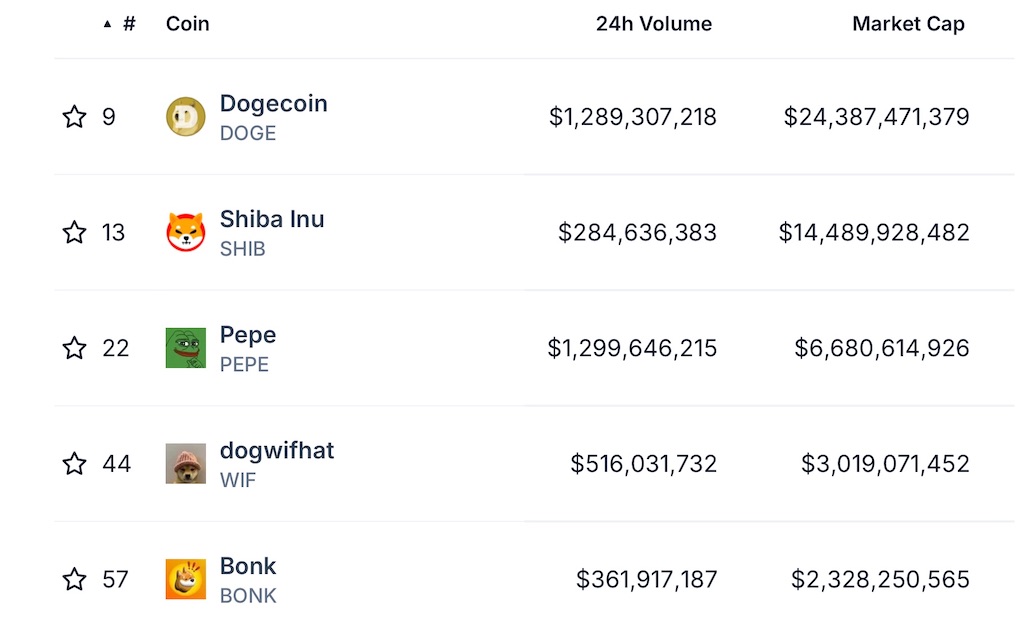Click the Shiba Inu coin logo
The height and width of the screenshot is (632, 1024).
click(185, 232)
